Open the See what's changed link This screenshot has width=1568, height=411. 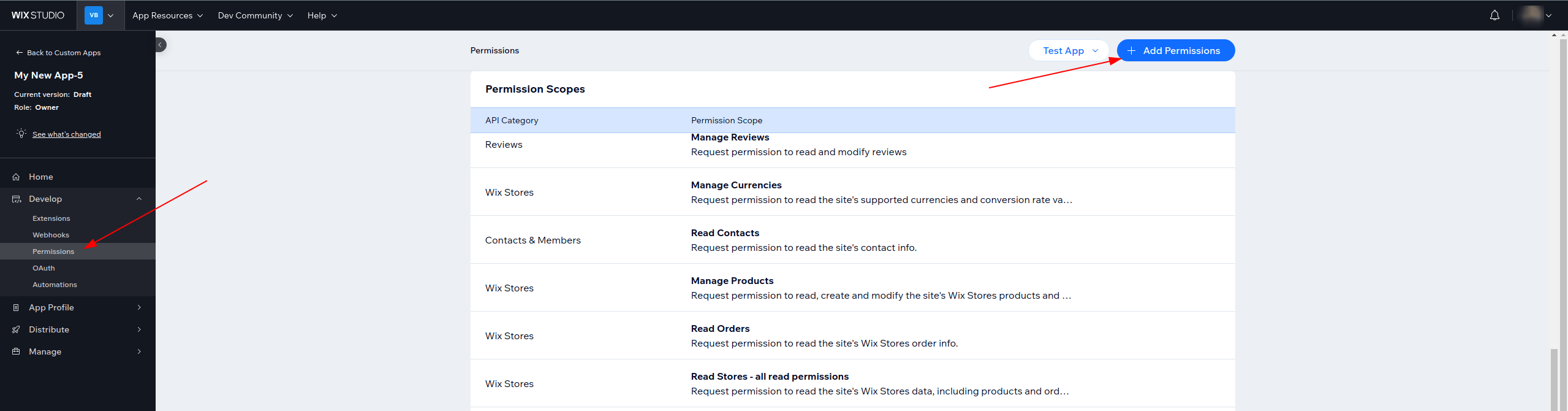coord(67,134)
